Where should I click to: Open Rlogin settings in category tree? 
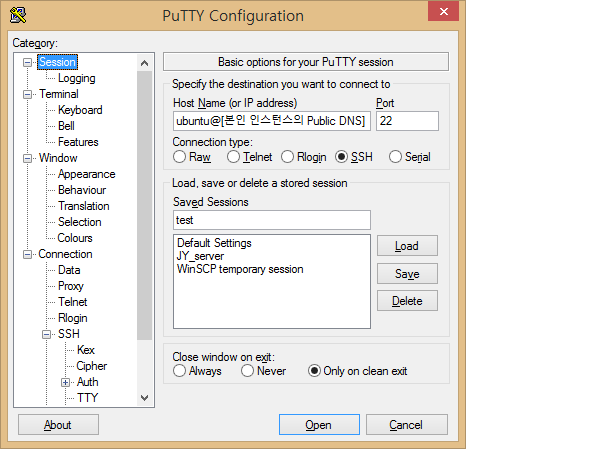(x=73, y=318)
